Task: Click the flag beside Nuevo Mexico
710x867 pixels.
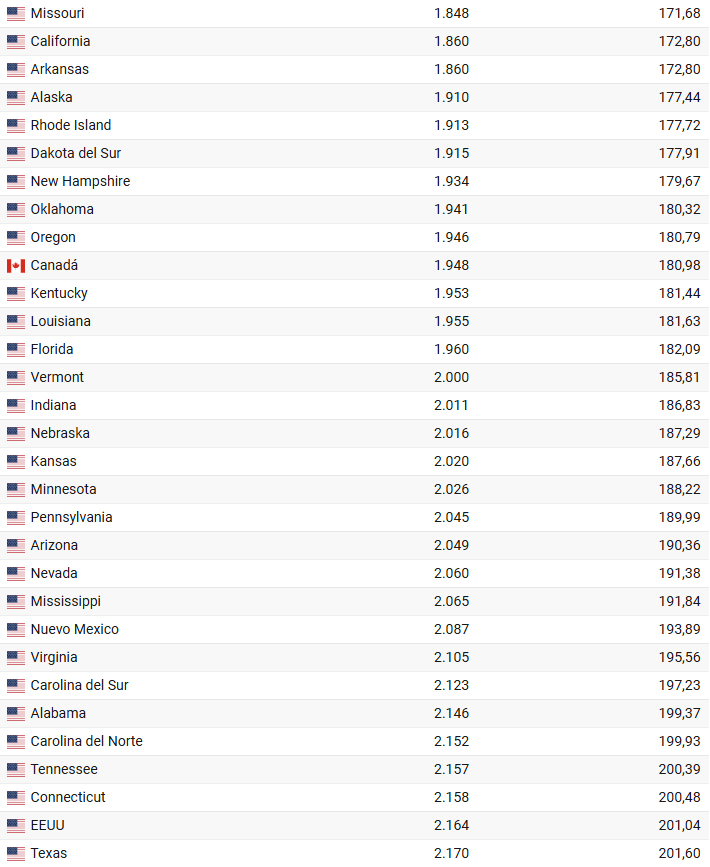Action: 15,630
